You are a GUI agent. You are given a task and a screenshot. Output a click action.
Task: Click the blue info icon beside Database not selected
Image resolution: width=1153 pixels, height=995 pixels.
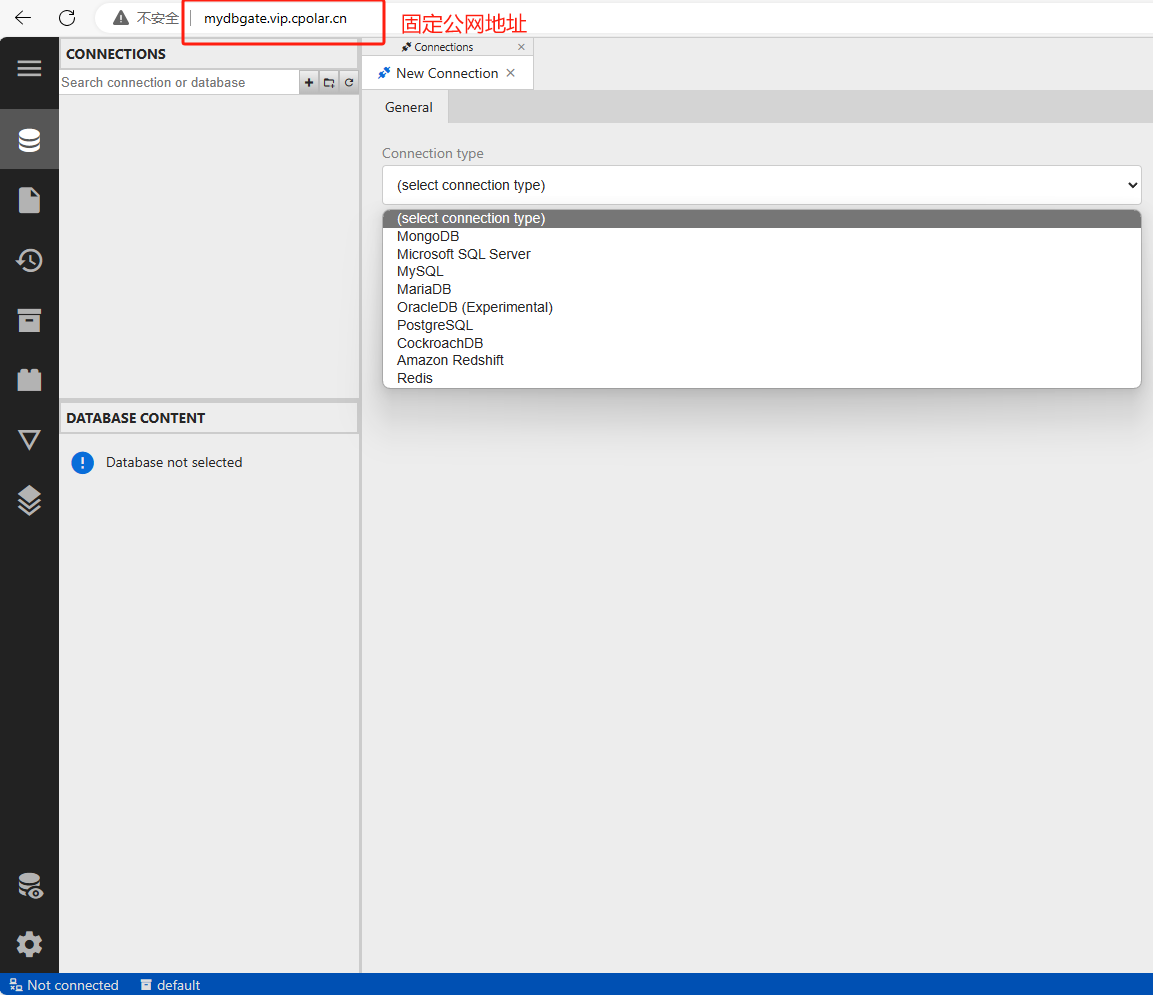pyautogui.click(x=82, y=463)
